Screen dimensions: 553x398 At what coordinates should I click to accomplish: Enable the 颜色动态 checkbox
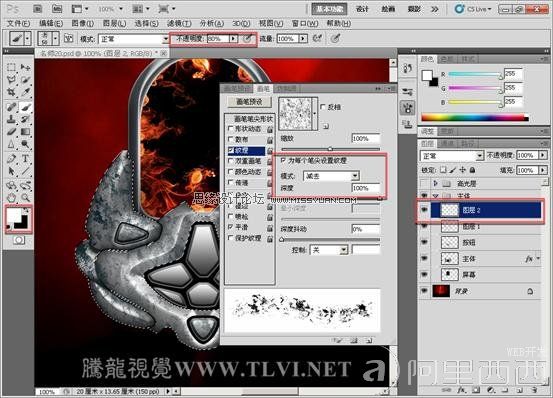click(231, 172)
